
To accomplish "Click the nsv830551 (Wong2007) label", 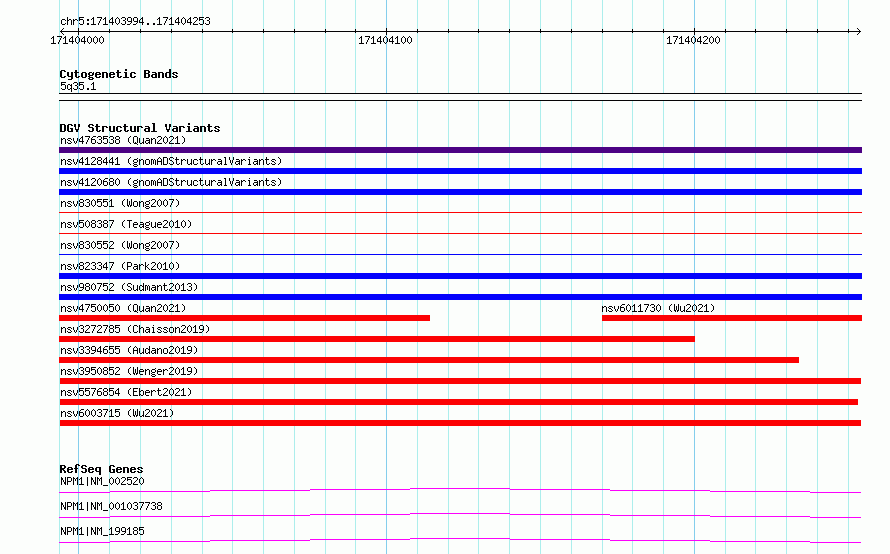I will coord(120,203).
